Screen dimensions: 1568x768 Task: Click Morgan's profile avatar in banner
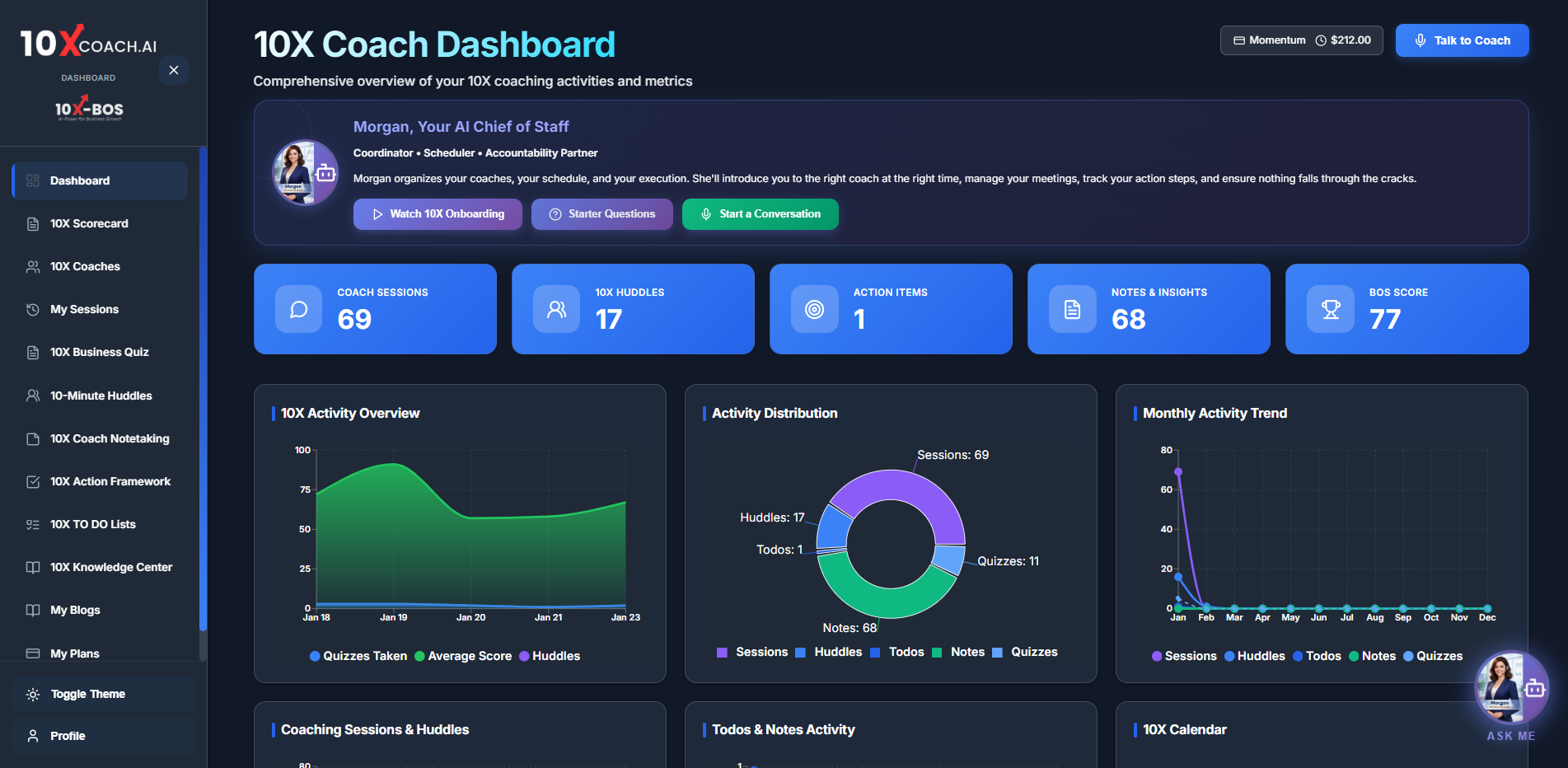coord(304,172)
